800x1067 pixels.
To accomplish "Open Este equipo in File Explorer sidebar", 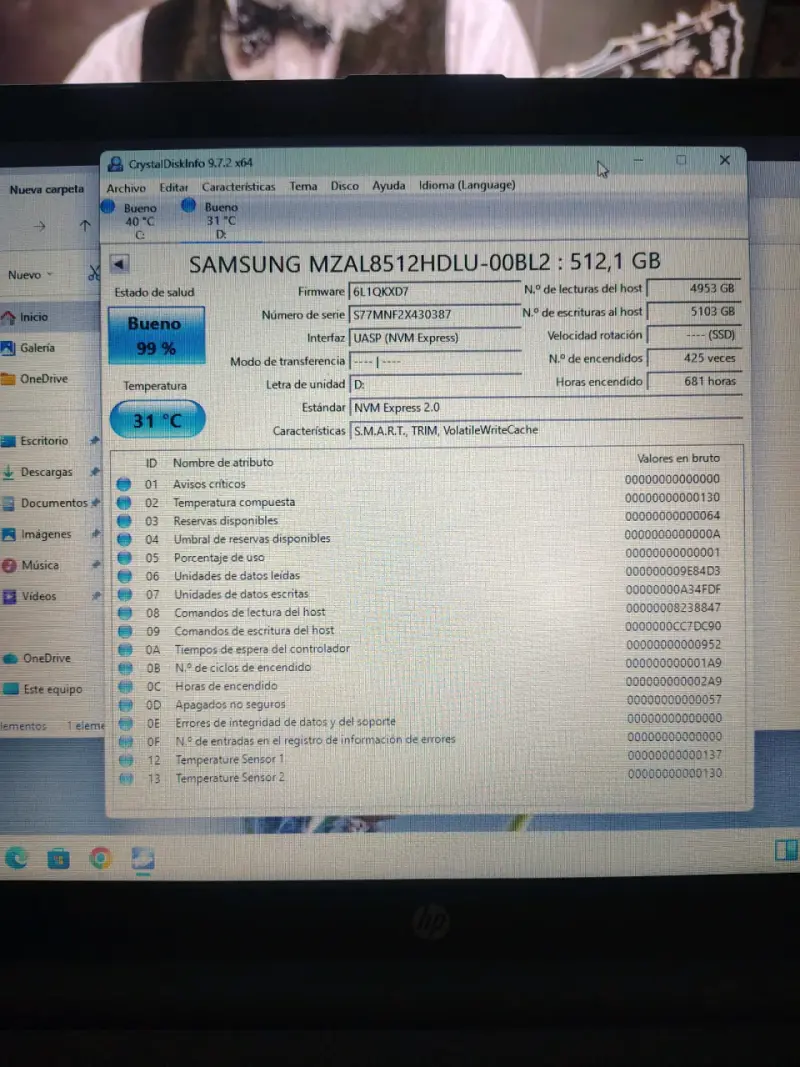I will (52, 689).
